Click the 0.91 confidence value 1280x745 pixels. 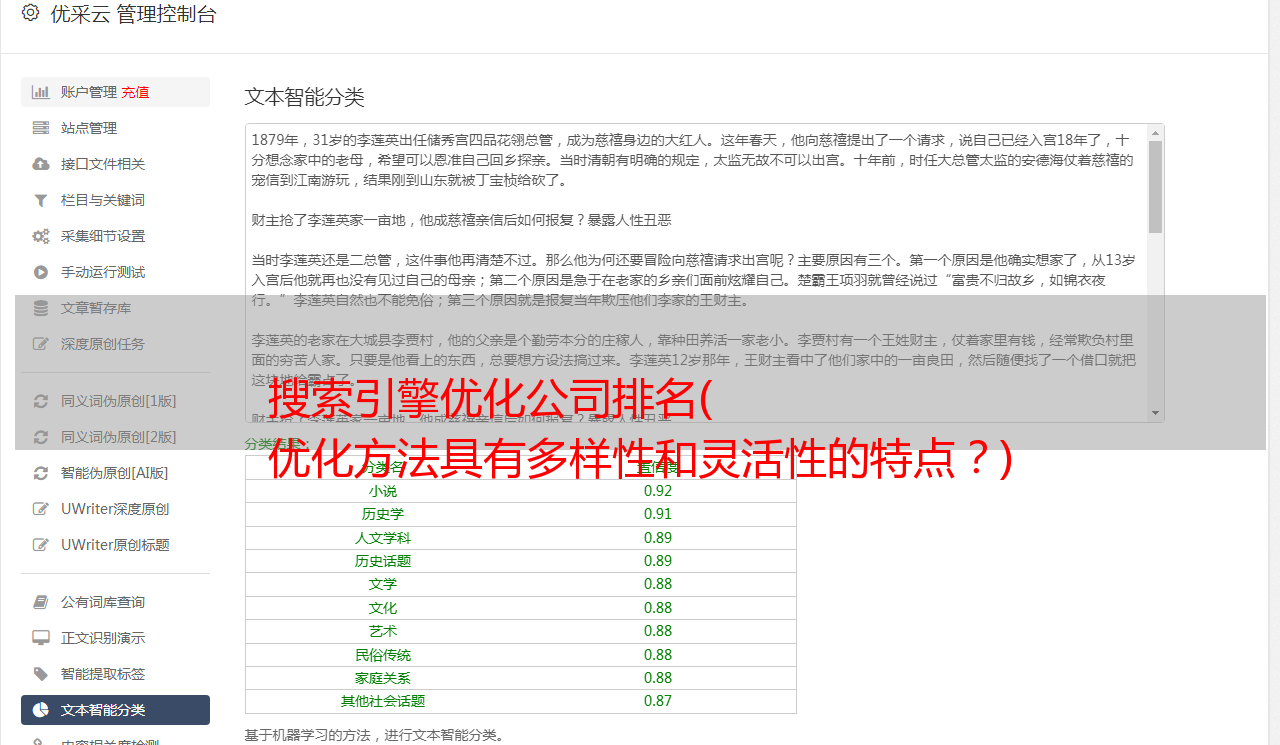658,514
